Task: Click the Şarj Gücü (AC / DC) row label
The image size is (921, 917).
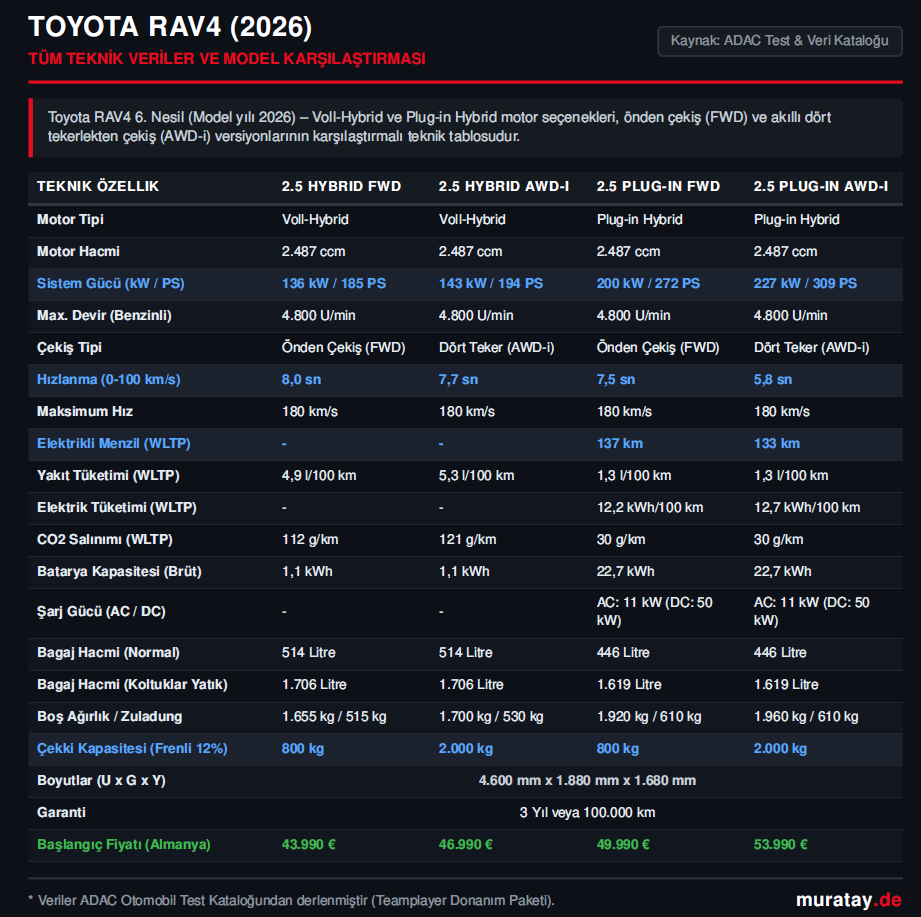Action: click(x=101, y=612)
